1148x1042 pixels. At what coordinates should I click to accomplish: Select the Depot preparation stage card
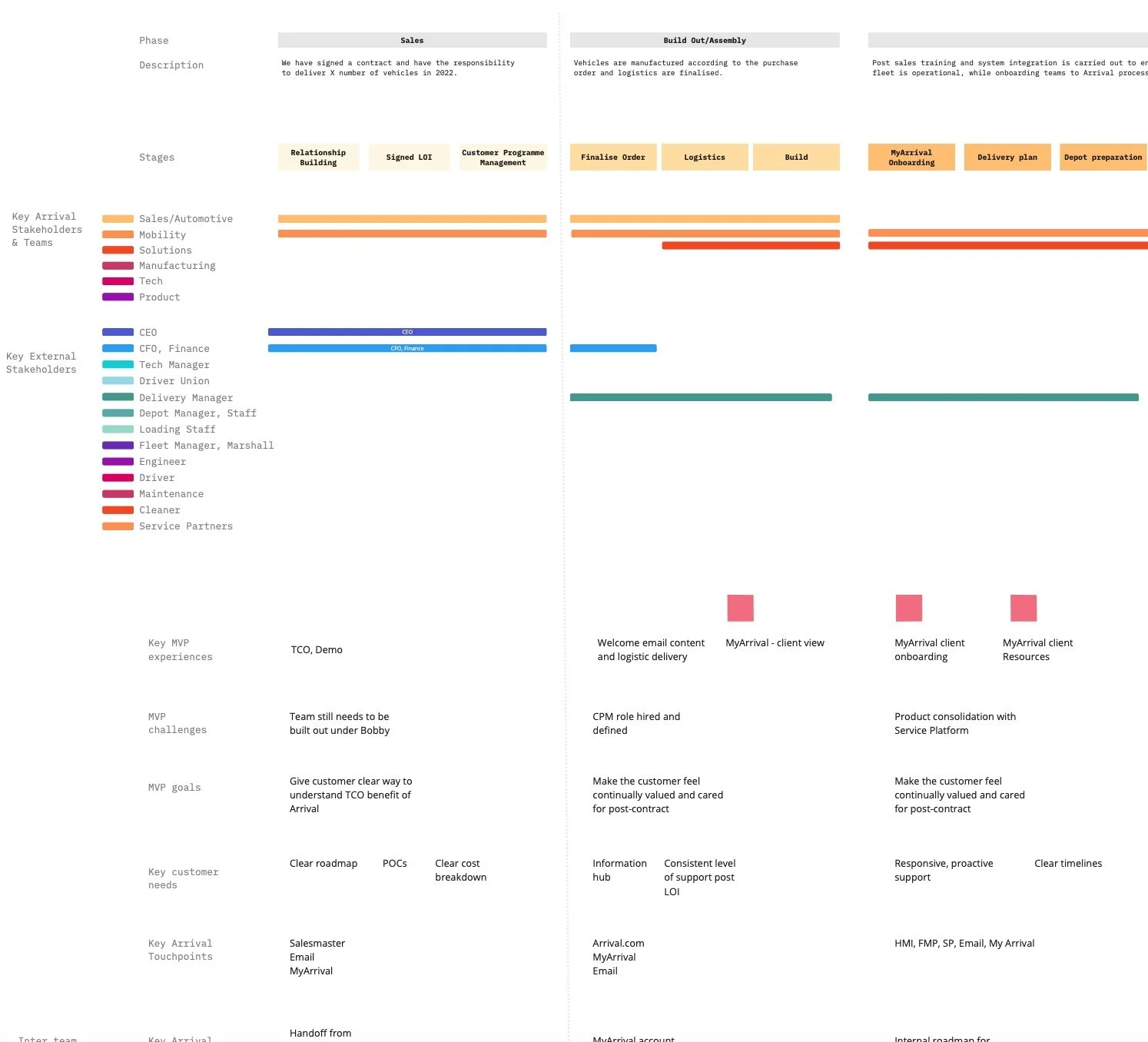(1103, 158)
